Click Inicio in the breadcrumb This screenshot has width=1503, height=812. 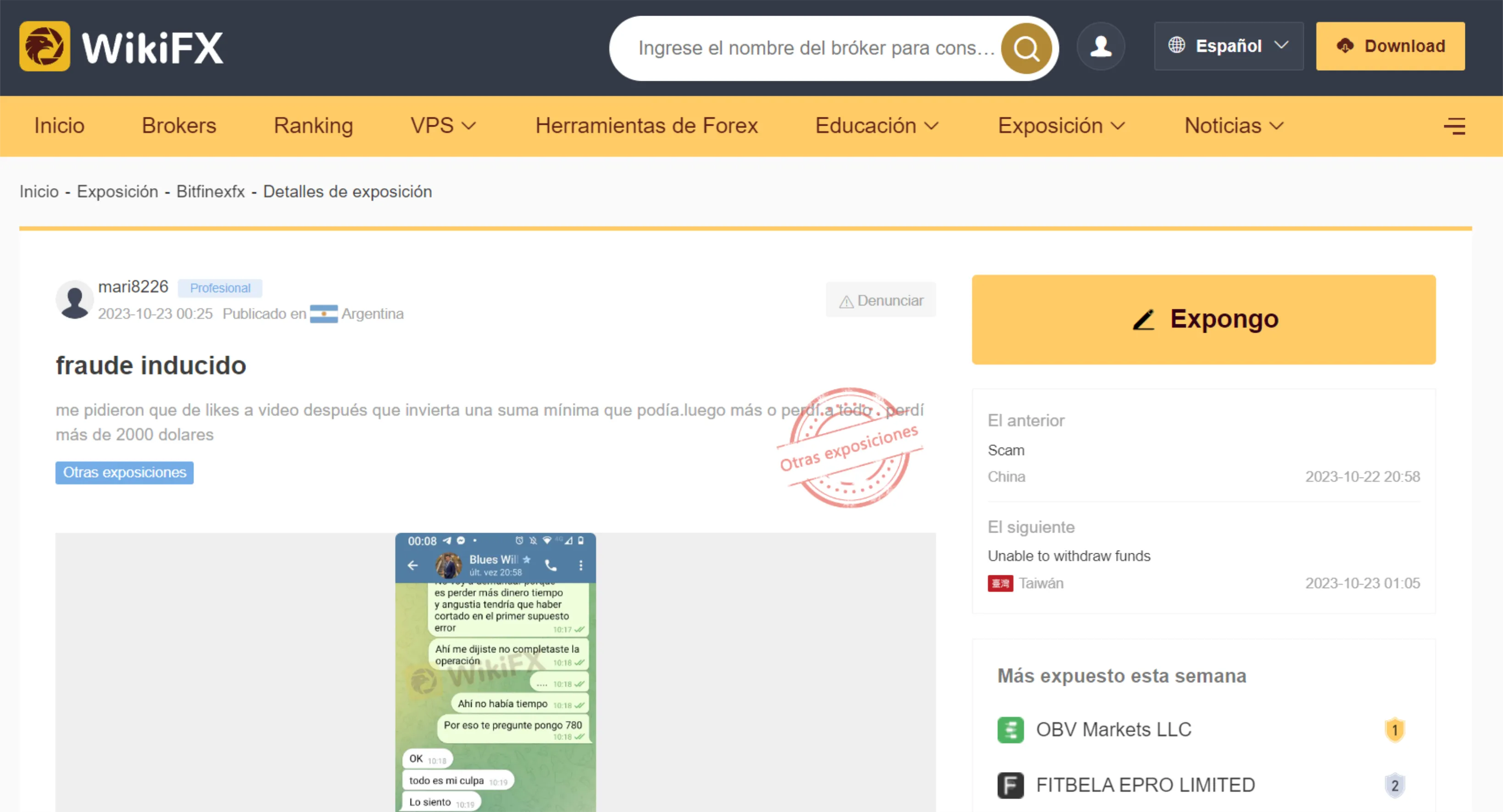[x=39, y=192]
